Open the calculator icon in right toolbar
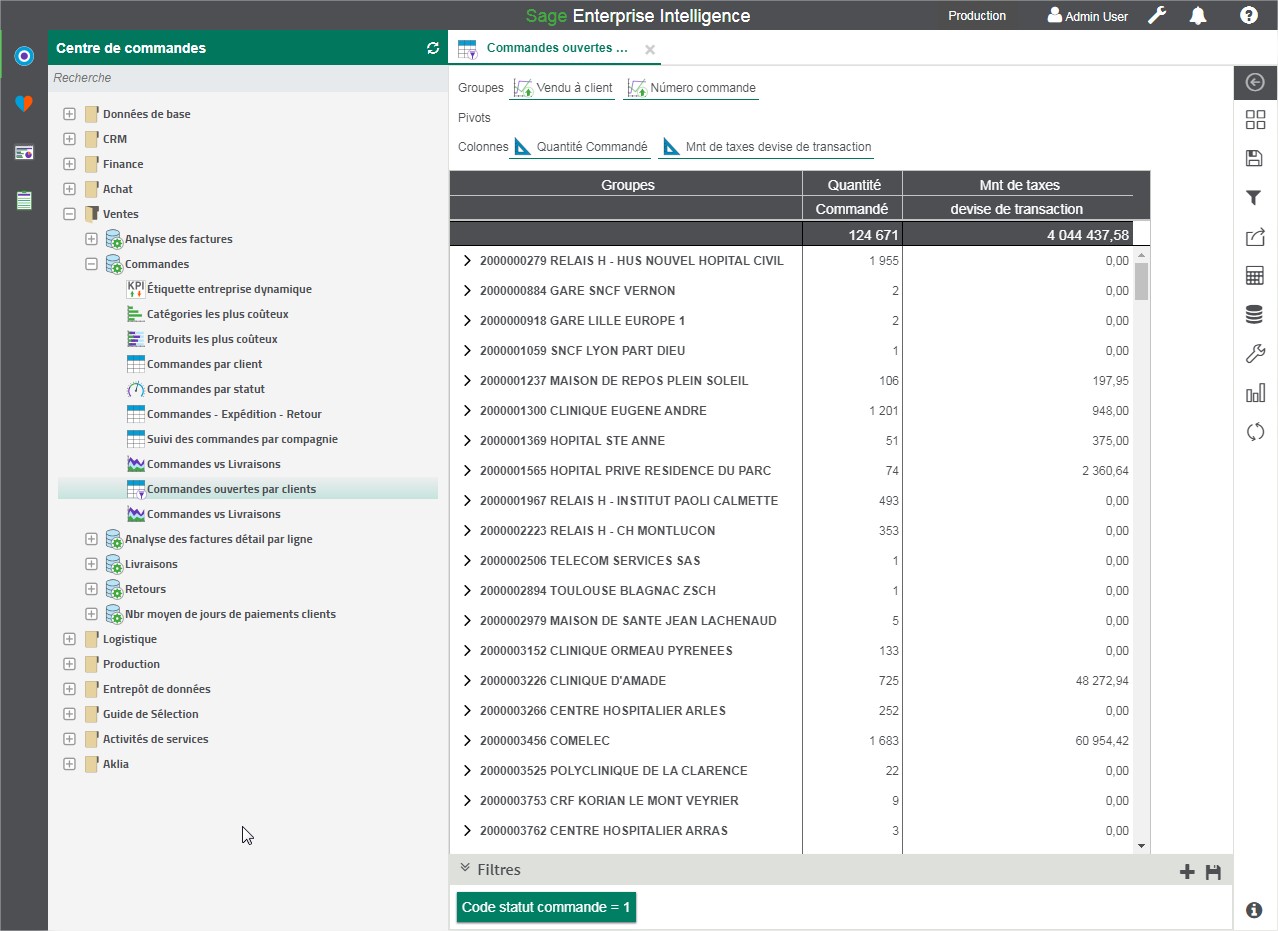1278x931 pixels. point(1255,276)
